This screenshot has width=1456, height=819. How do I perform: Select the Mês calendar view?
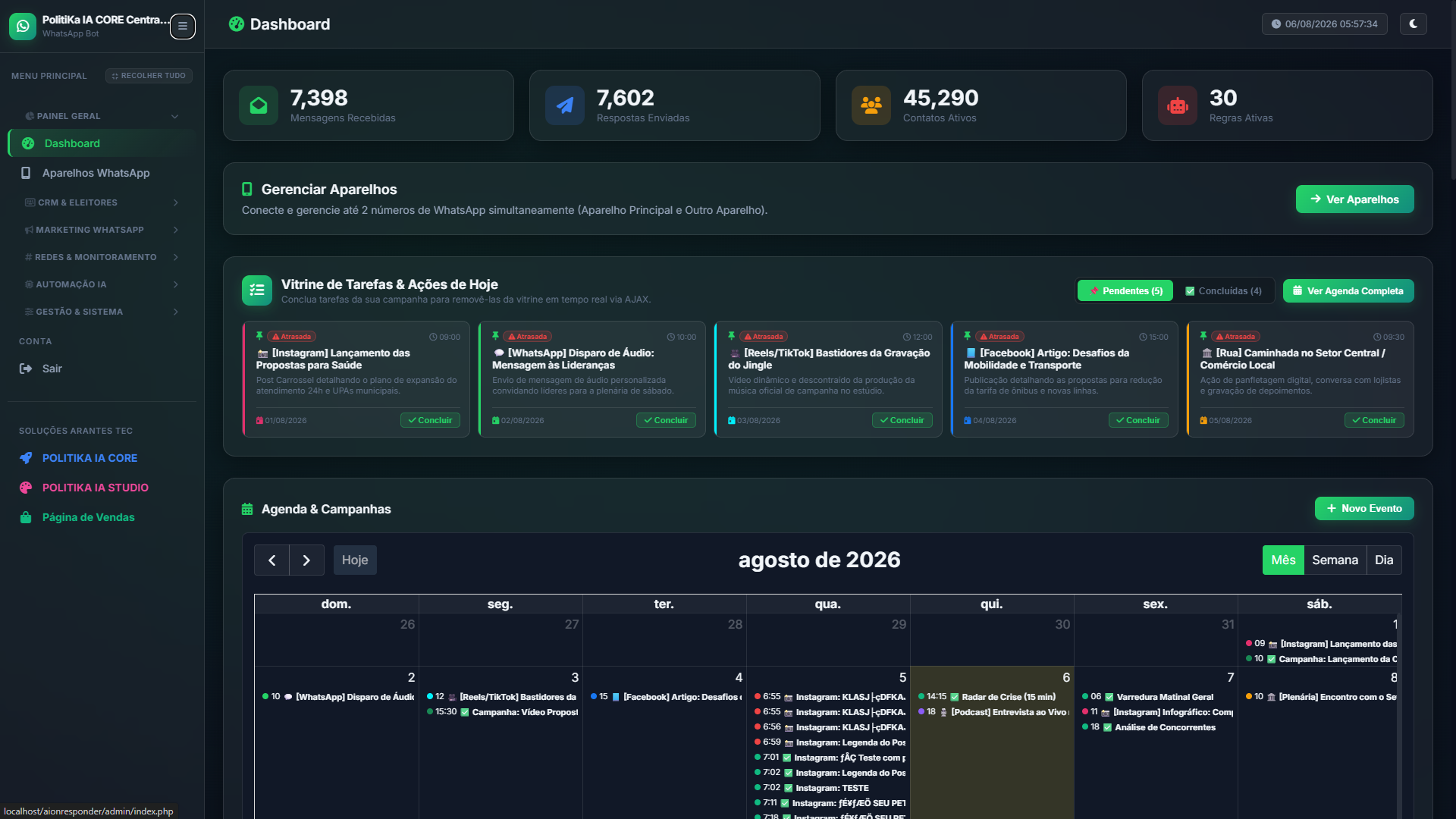(1283, 560)
